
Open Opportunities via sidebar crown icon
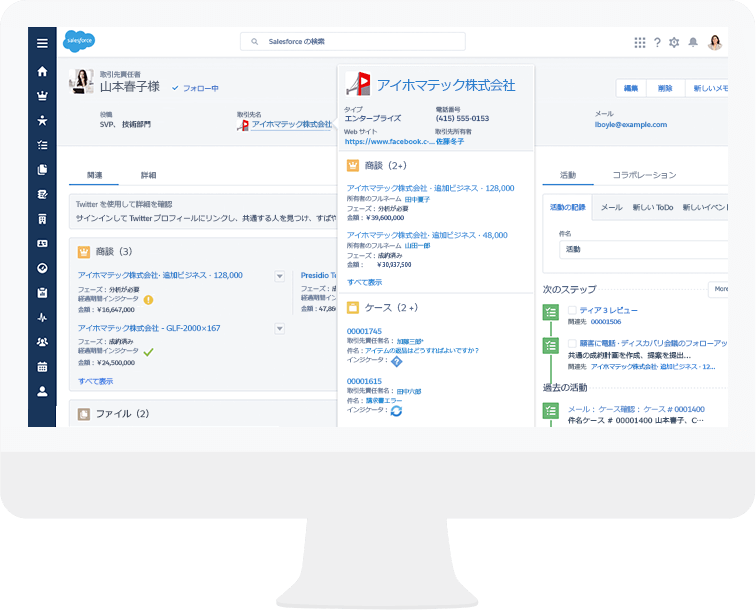click(x=42, y=96)
